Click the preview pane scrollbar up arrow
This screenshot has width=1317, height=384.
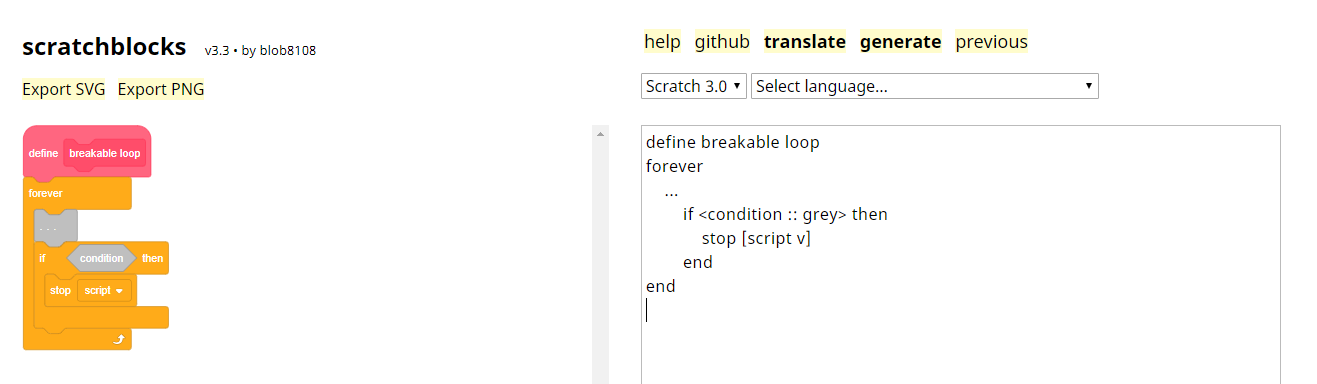pos(601,133)
